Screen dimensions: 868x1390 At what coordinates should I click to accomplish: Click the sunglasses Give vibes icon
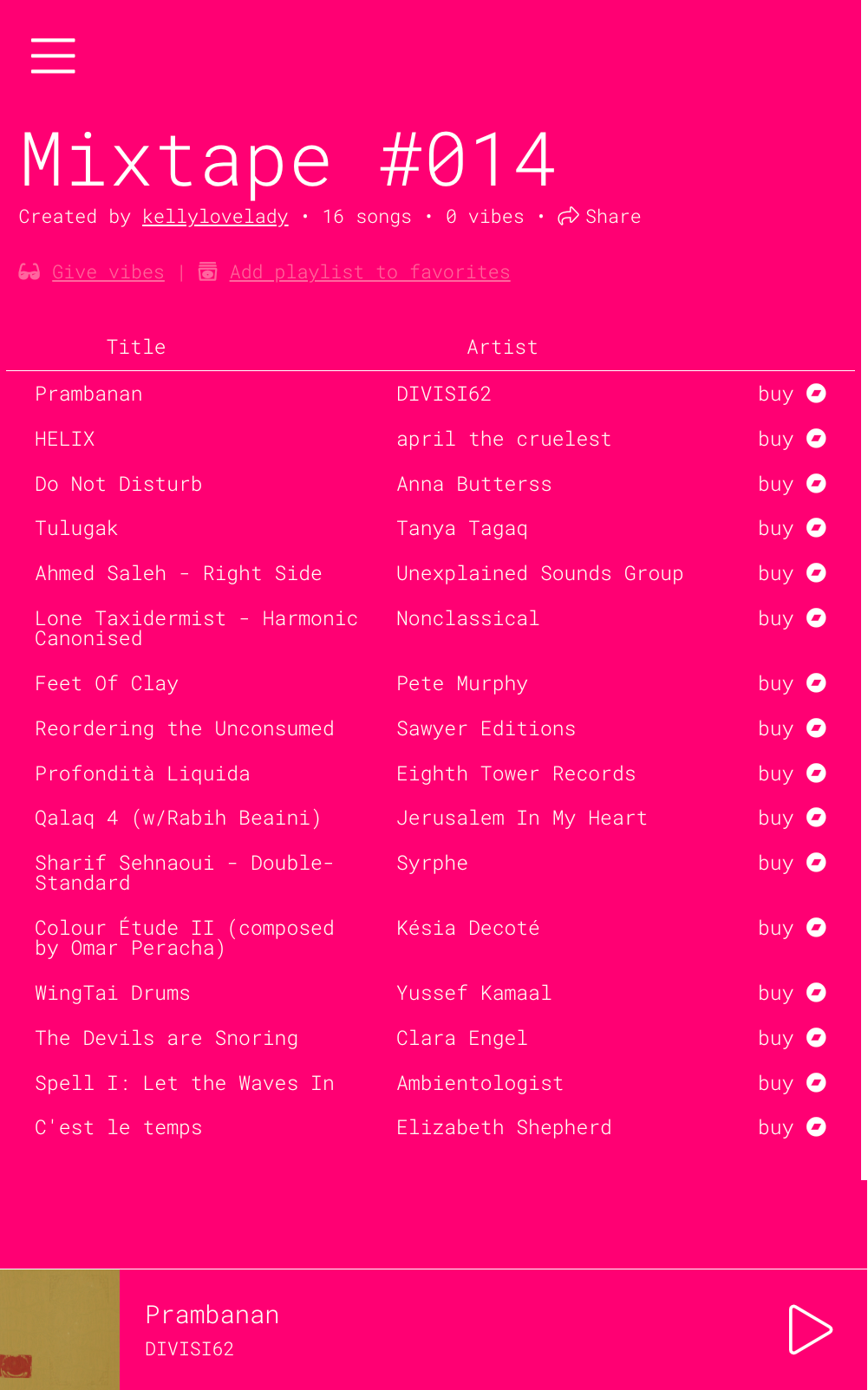pos(29,272)
